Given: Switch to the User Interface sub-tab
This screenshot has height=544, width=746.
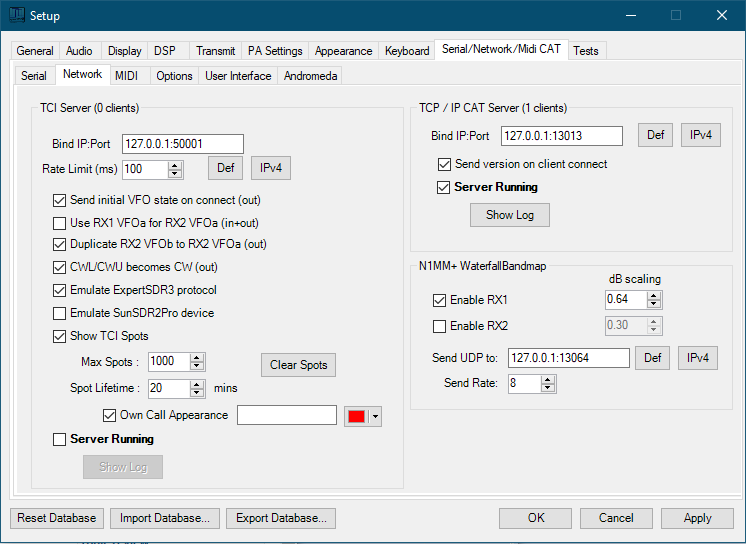Looking at the screenshot, I should tap(238, 76).
